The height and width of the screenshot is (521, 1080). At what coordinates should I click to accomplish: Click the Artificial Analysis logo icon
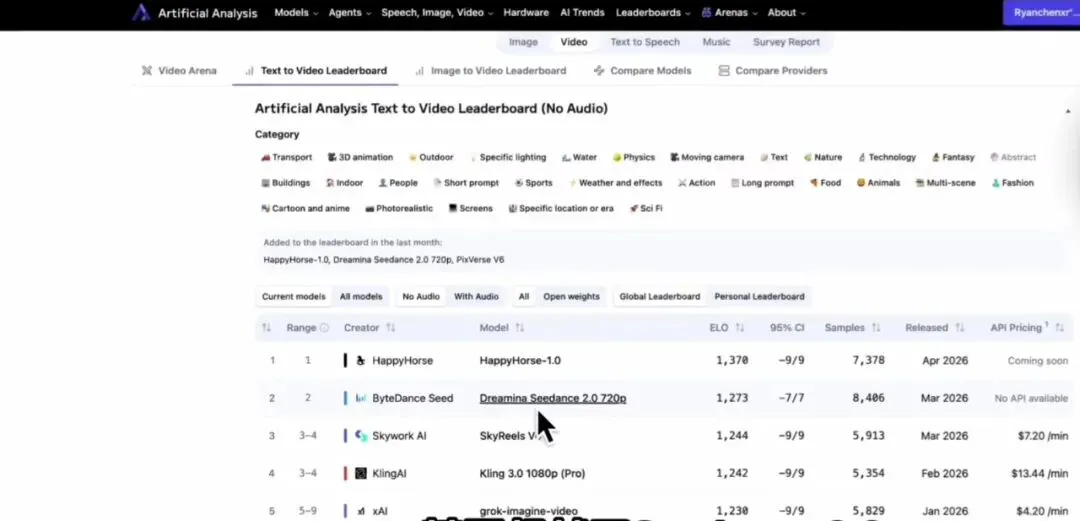point(141,12)
